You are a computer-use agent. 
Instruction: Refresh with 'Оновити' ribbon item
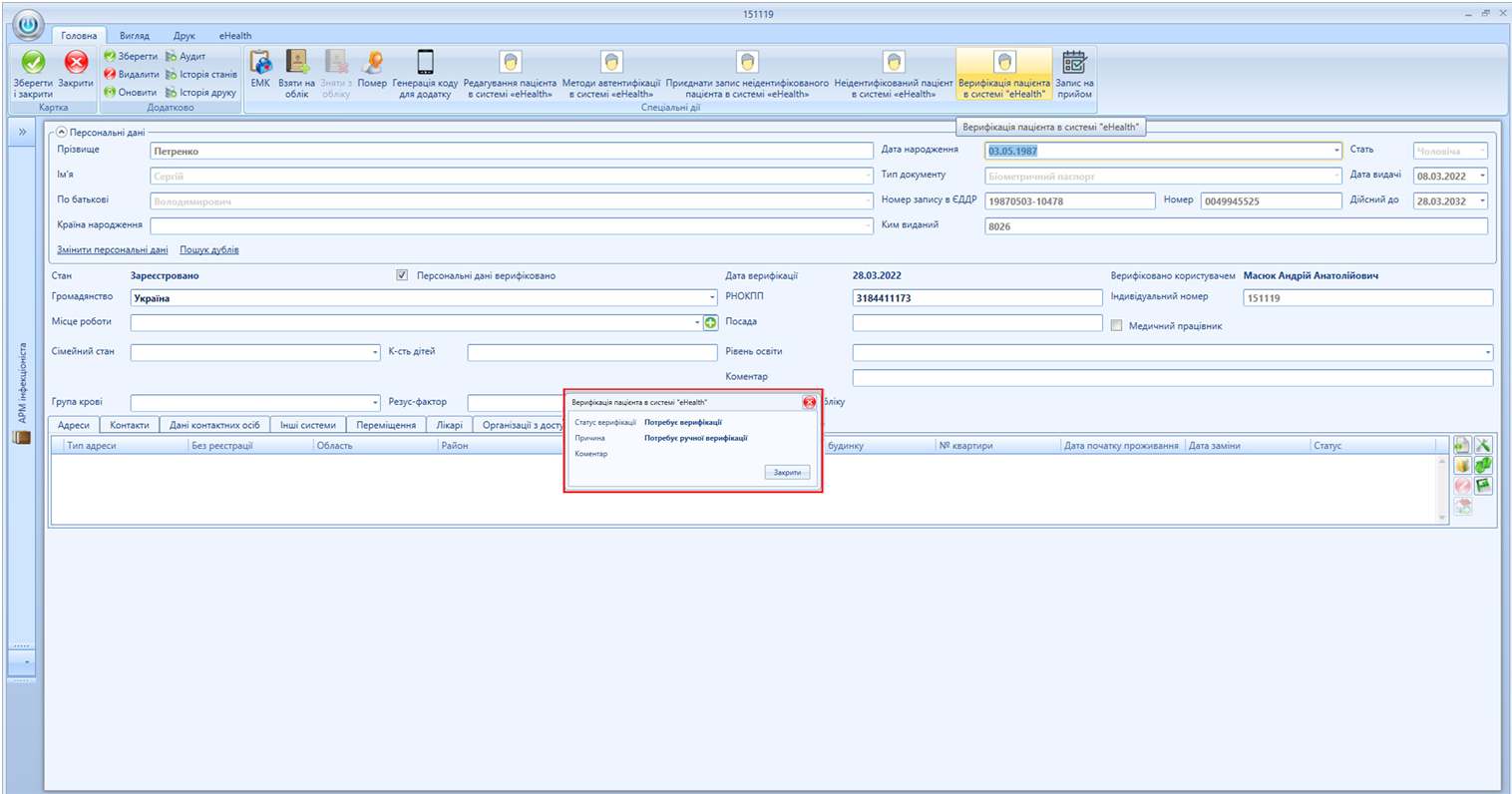pos(131,92)
